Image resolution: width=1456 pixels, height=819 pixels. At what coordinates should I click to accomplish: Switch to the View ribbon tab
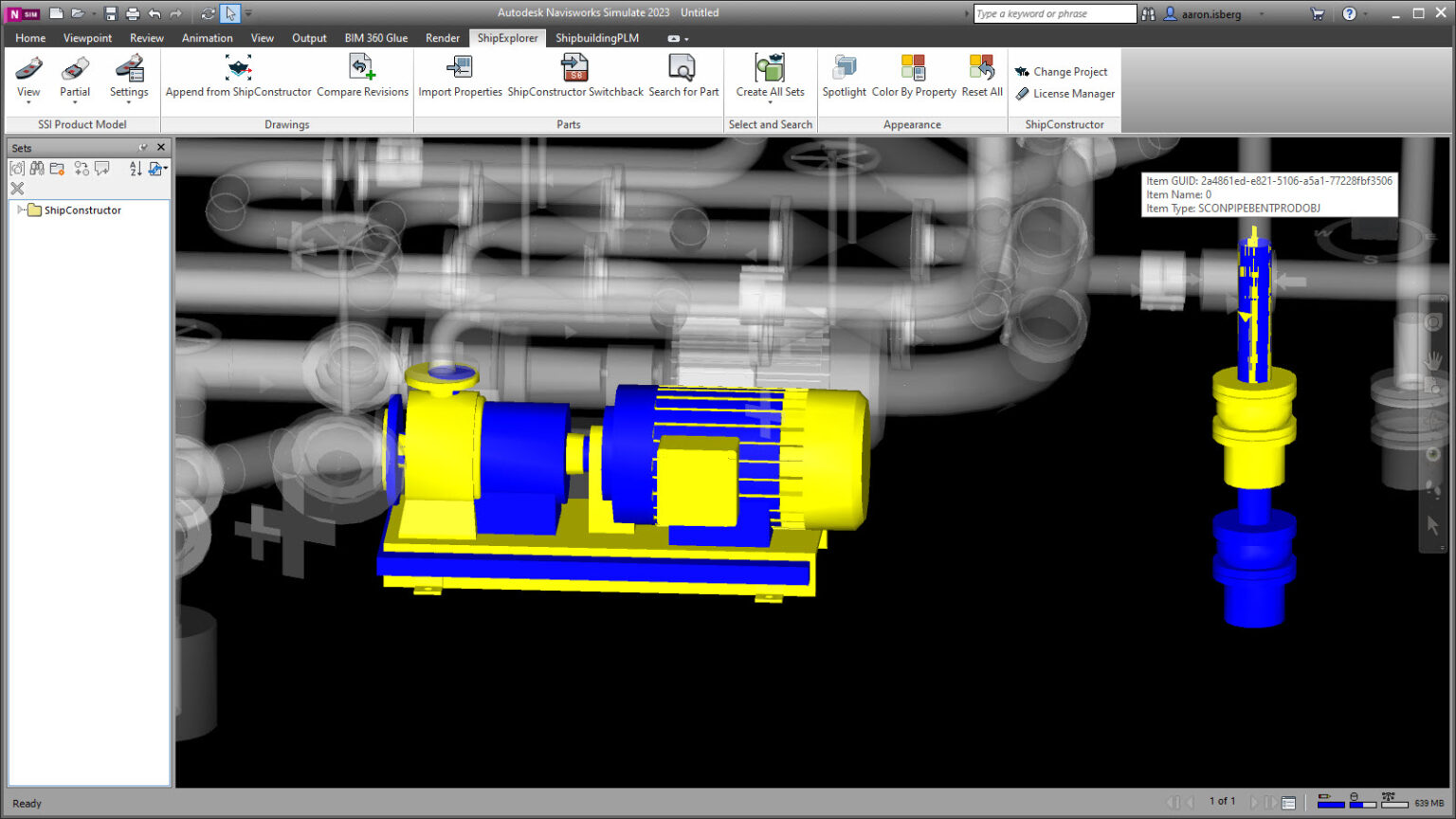[263, 38]
